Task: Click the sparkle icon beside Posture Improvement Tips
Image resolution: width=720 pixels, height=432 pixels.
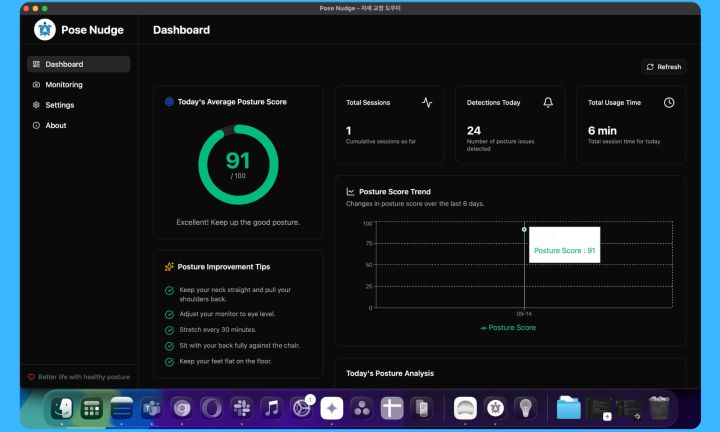Action: (x=169, y=267)
